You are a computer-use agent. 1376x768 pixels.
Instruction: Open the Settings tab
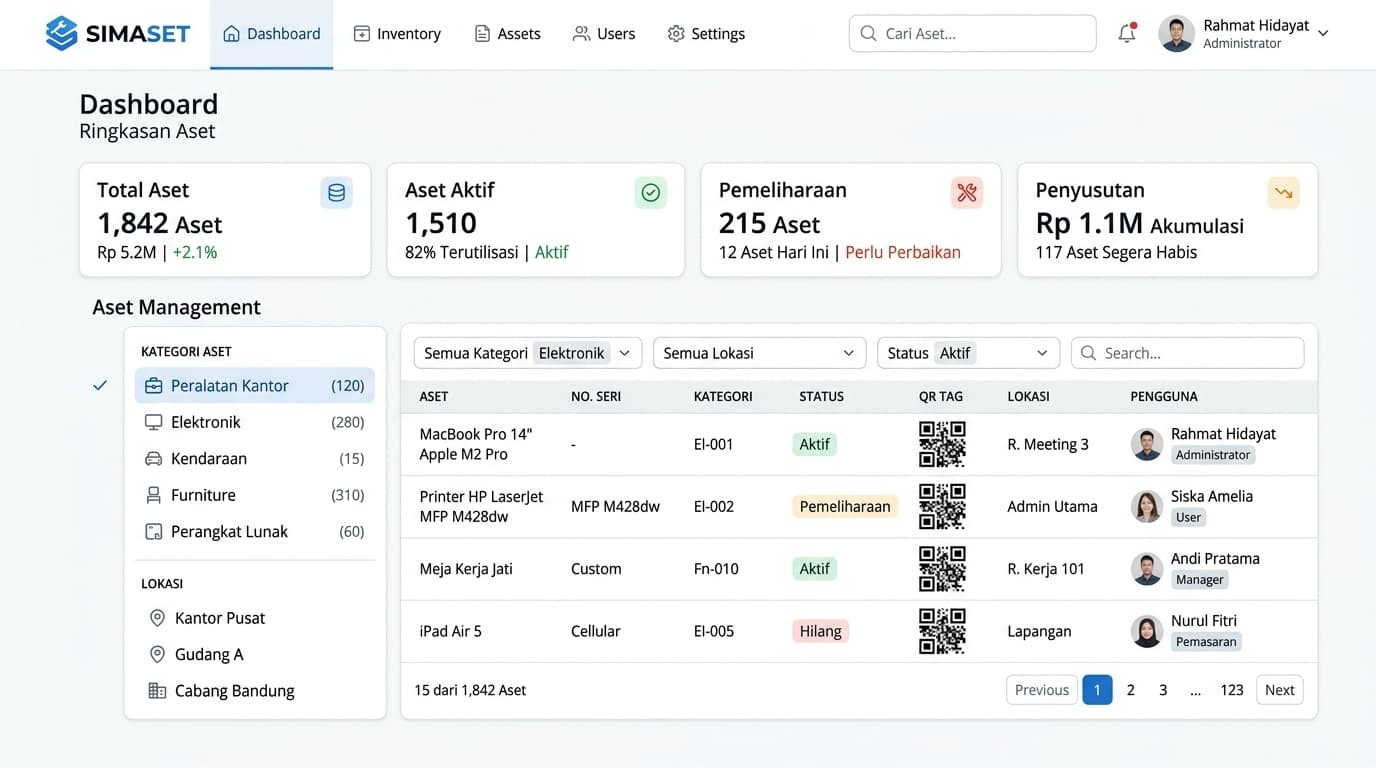point(706,34)
